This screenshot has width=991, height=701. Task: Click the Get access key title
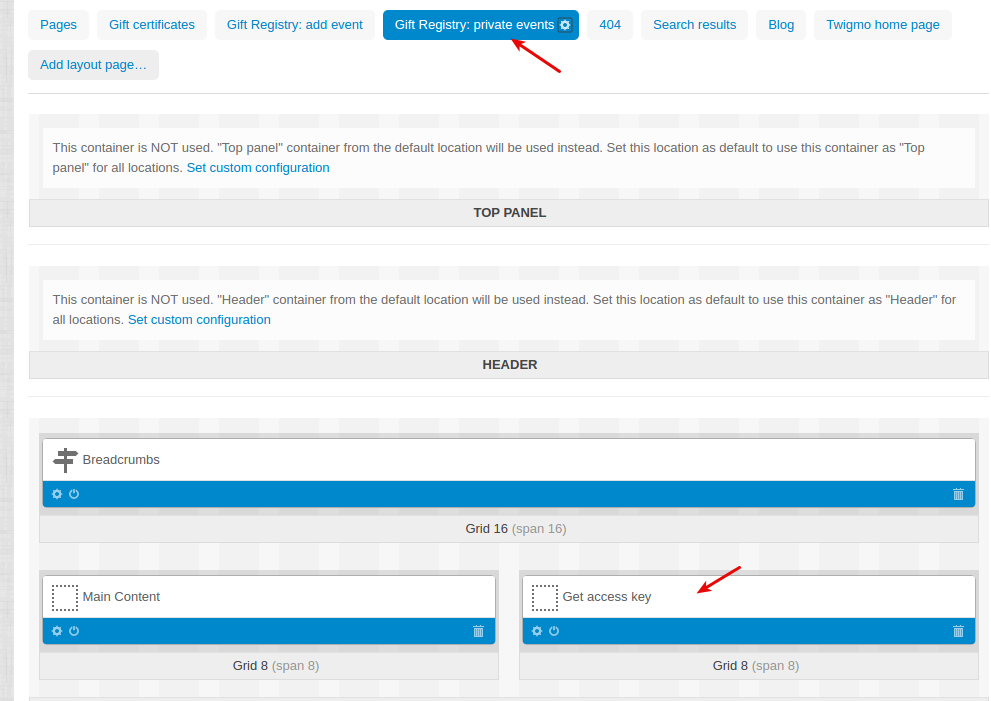click(x=607, y=597)
